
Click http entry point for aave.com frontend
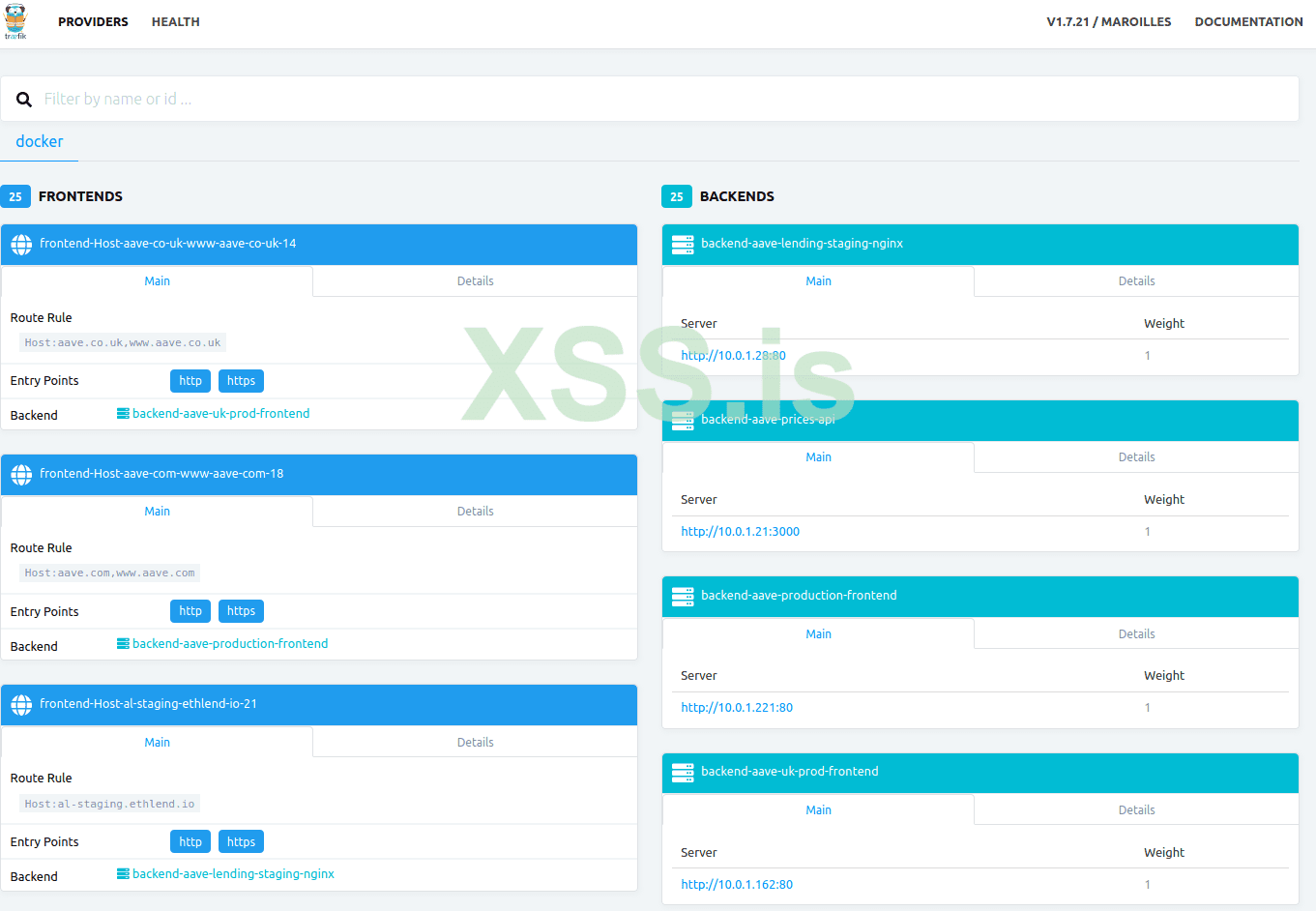pos(190,611)
